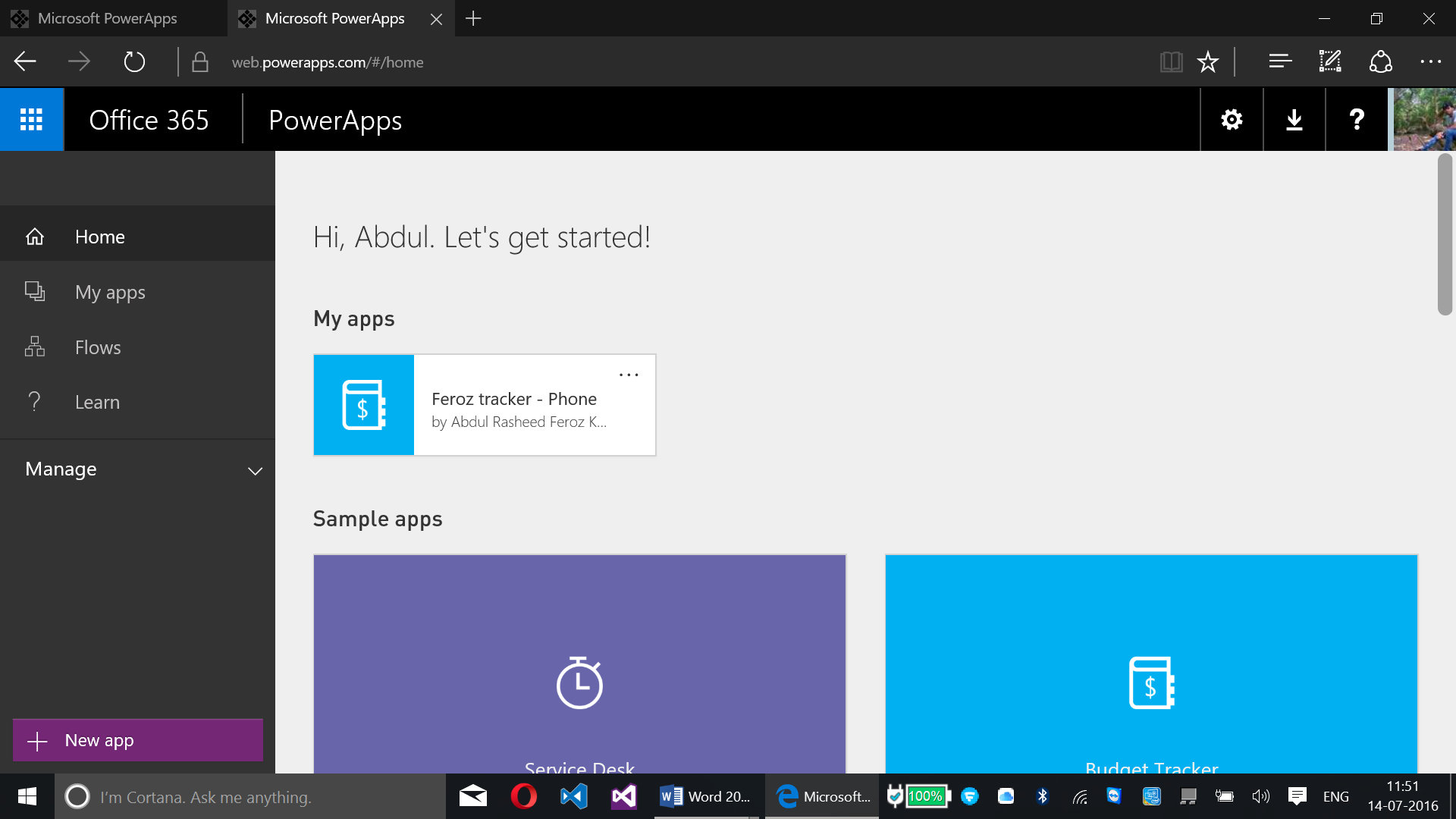Click the Cortana search box

(250, 796)
